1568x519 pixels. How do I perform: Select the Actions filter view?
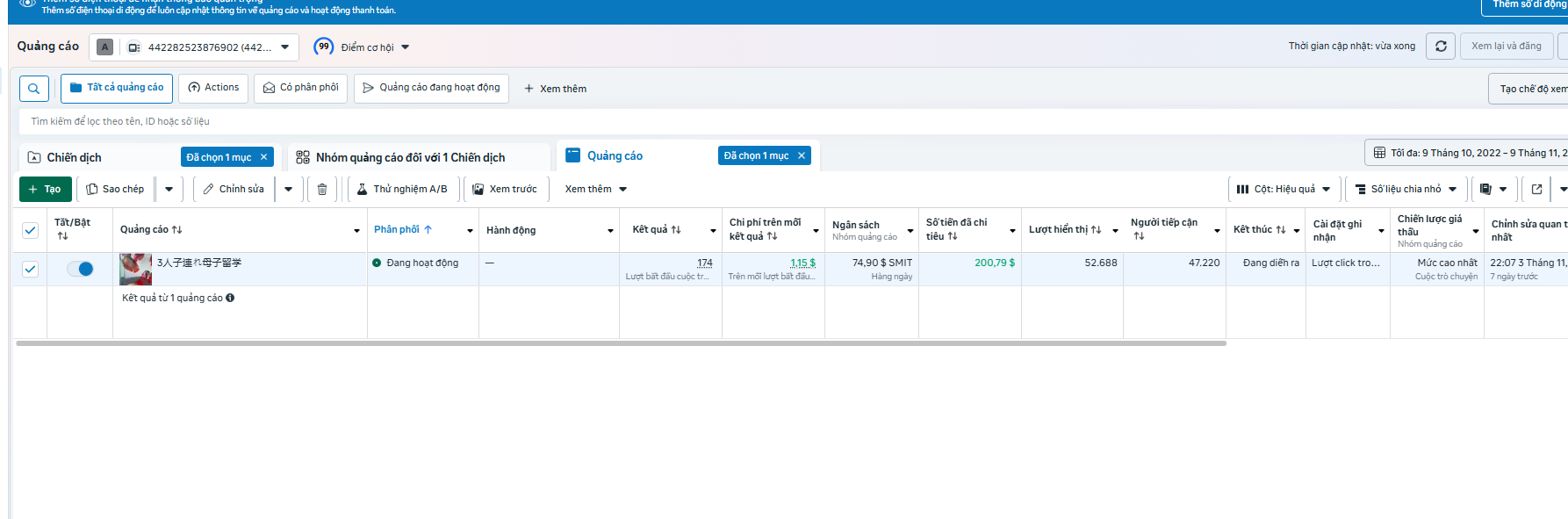(x=213, y=88)
